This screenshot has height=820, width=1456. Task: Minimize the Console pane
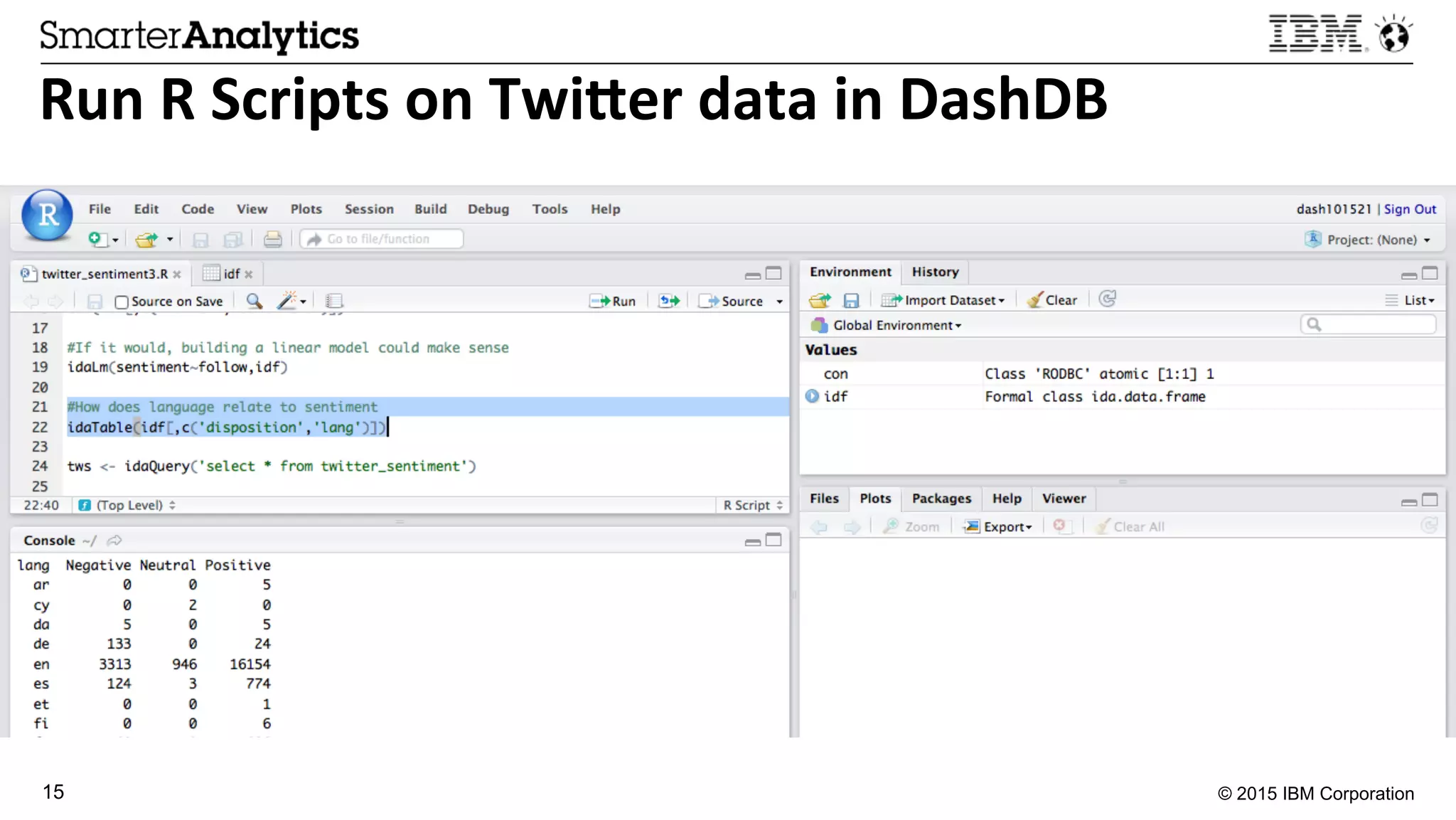point(753,542)
